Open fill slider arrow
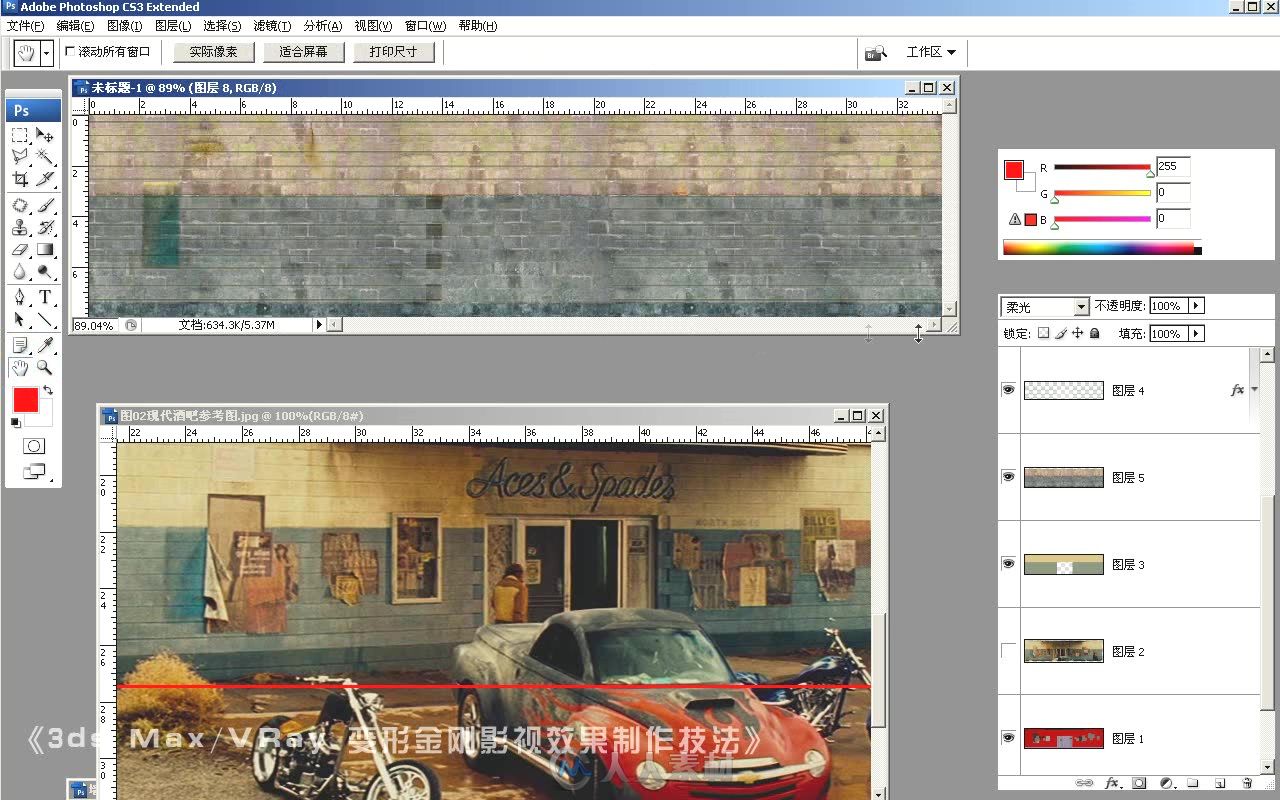 pos(1196,334)
